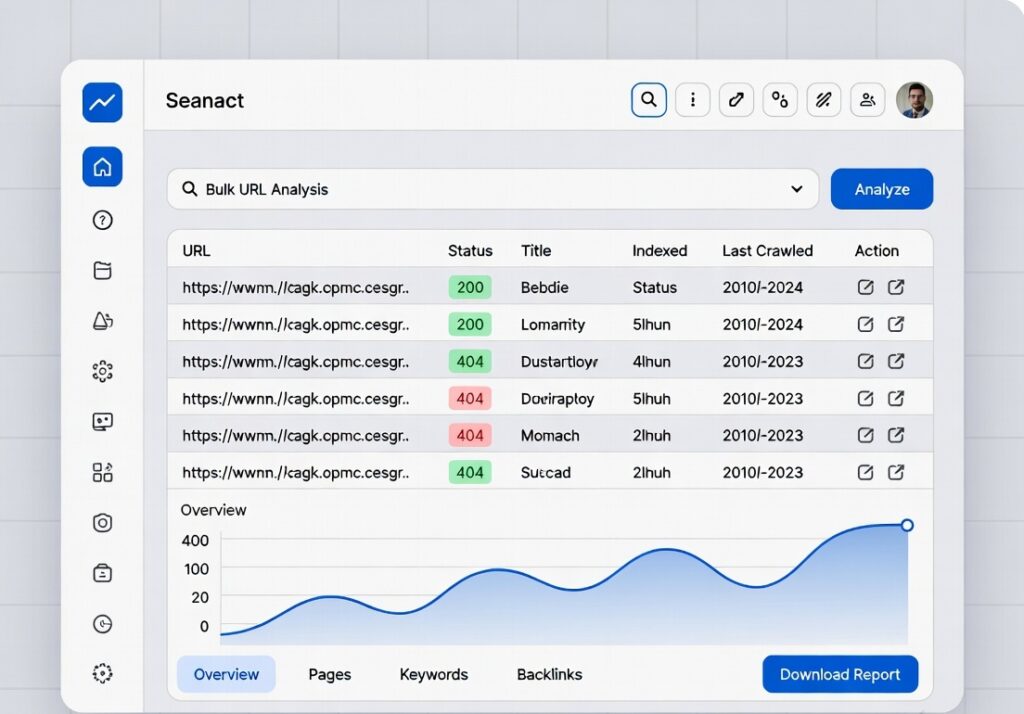Click the settings gear at sidebar bottom
This screenshot has height=714, width=1024.
102,673
